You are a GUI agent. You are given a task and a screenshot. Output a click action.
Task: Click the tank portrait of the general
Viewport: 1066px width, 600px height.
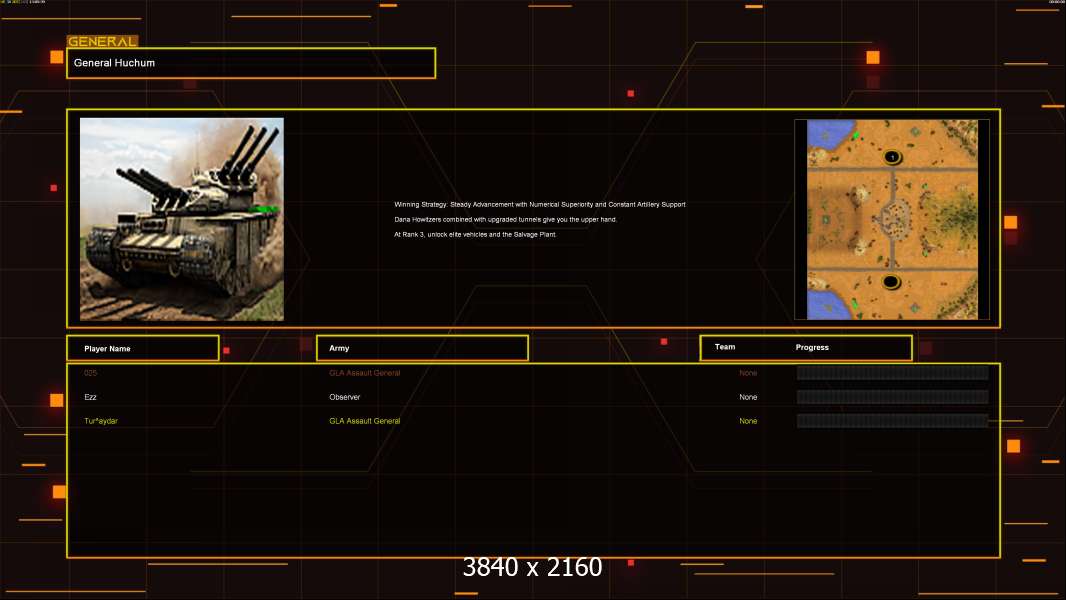[x=182, y=219]
